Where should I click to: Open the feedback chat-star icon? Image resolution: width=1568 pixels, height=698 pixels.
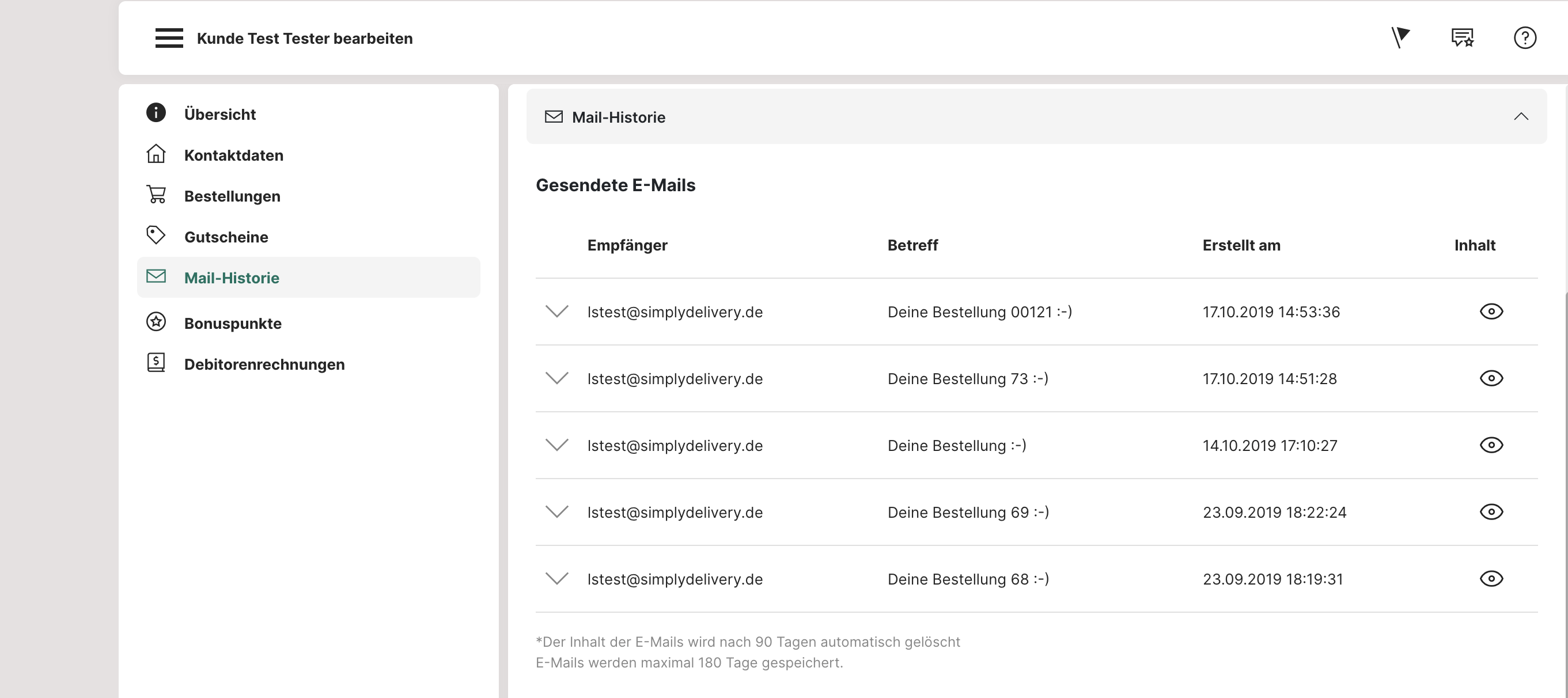1462,38
